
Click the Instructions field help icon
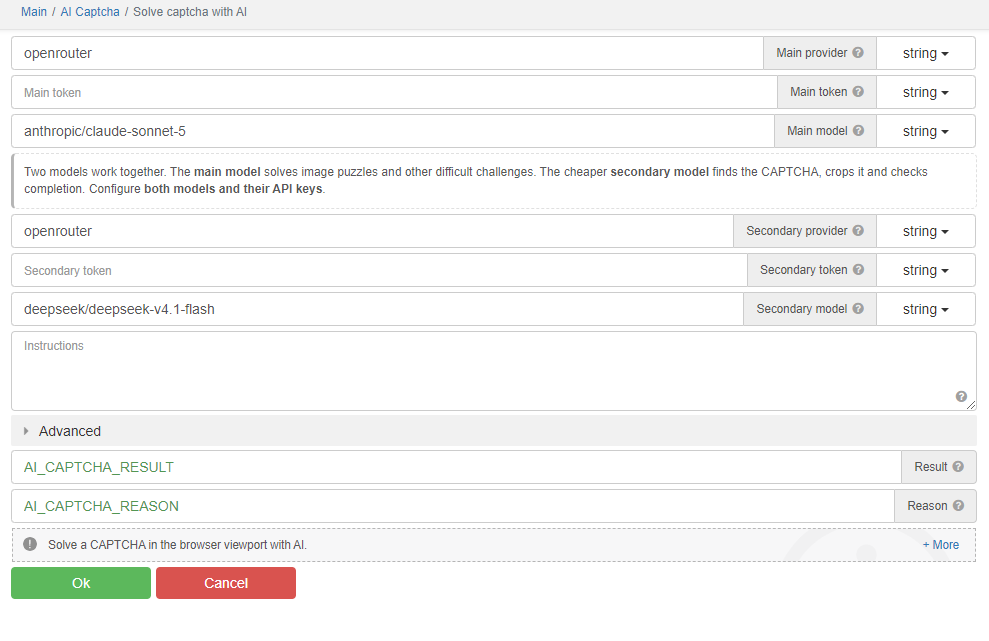tap(961, 396)
